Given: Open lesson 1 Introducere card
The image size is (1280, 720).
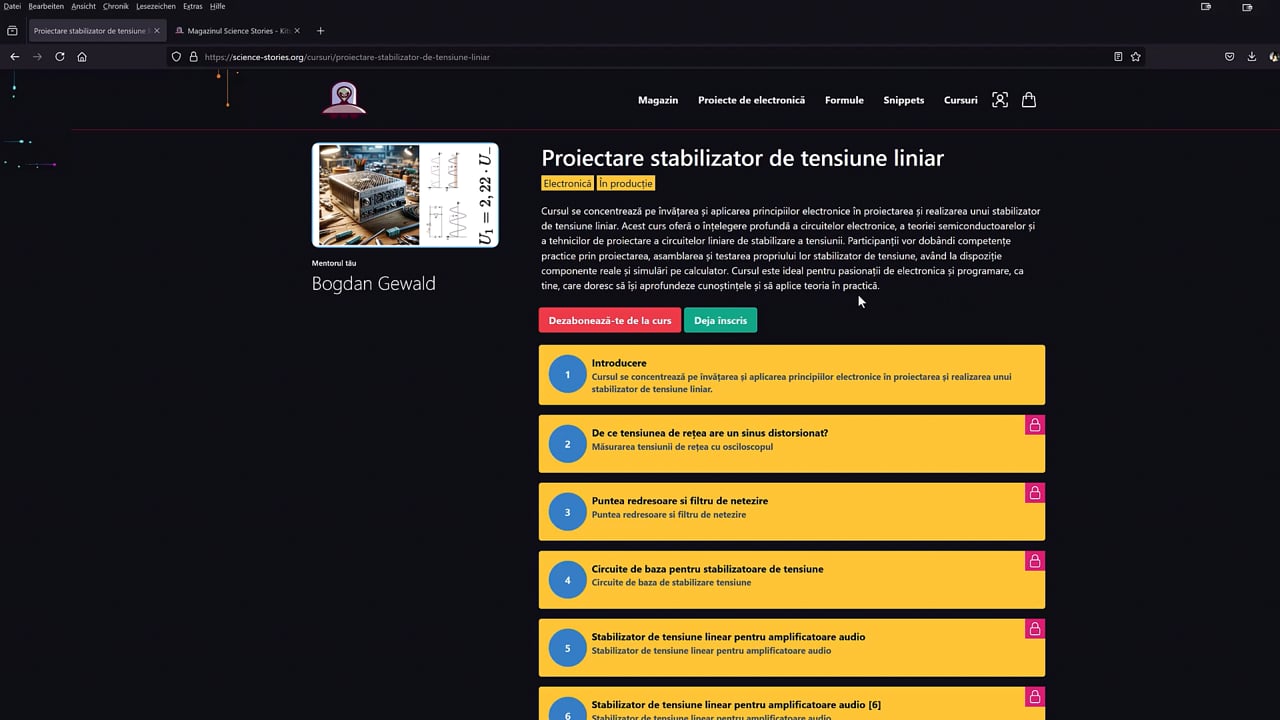Looking at the screenshot, I should click(792, 375).
